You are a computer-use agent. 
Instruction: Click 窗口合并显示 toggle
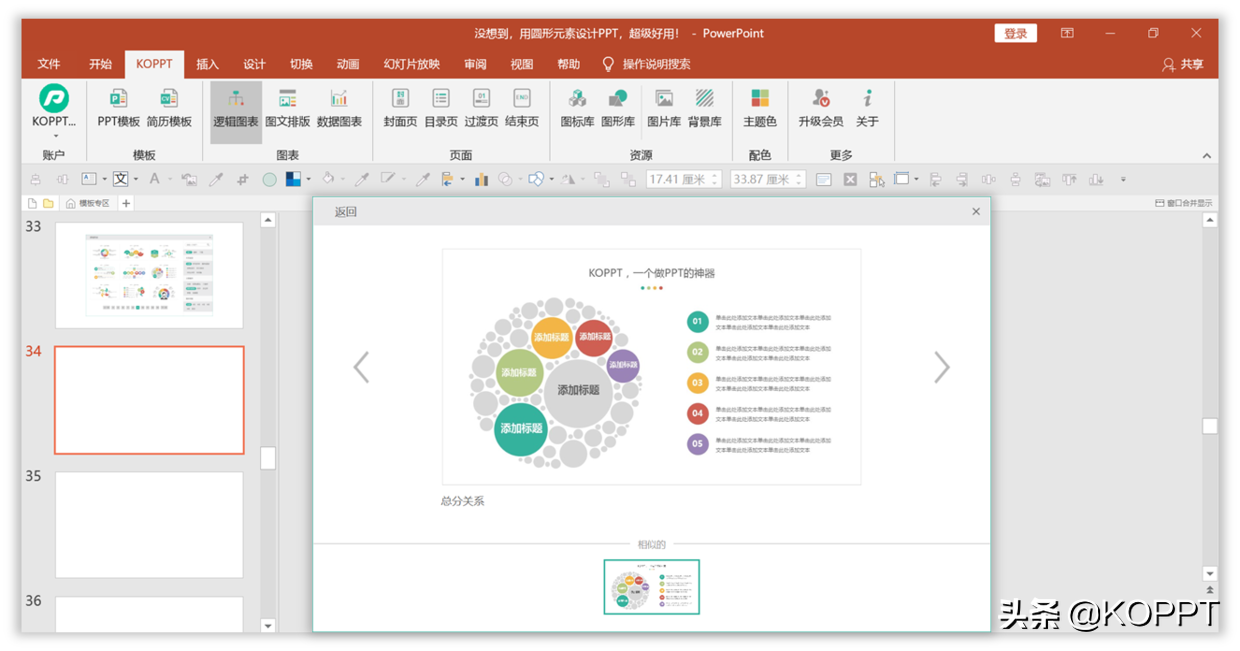pos(1184,203)
